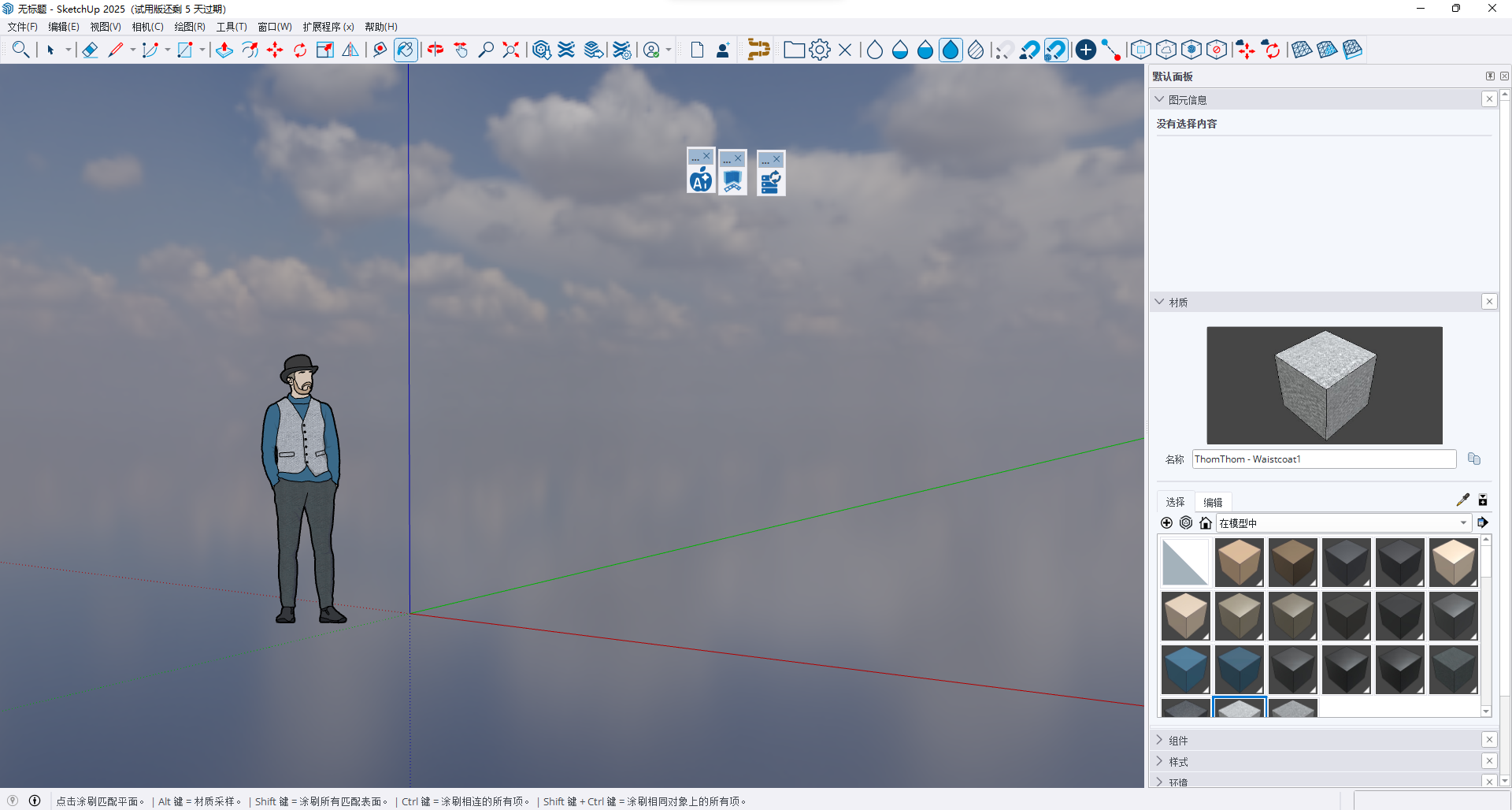Select the Move tool with red arrows
The height and width of the screenshot is (810, 1512).
[x=275, y=50]
